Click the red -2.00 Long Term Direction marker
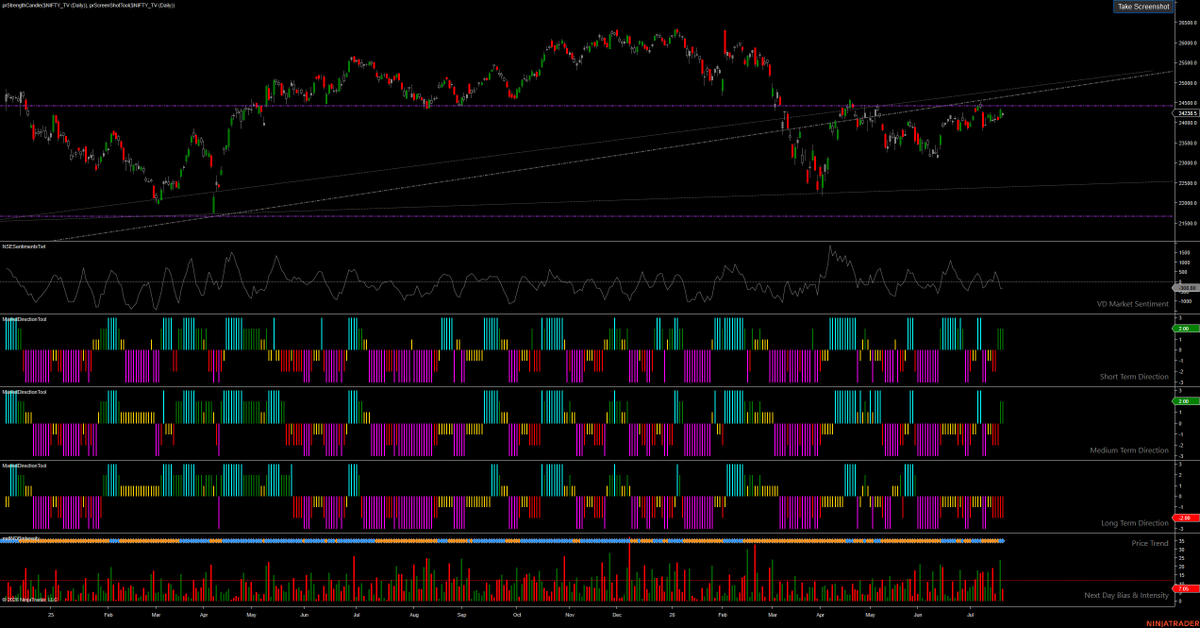Screen dimensions: 1200x628 click(x=1186, y=517)
